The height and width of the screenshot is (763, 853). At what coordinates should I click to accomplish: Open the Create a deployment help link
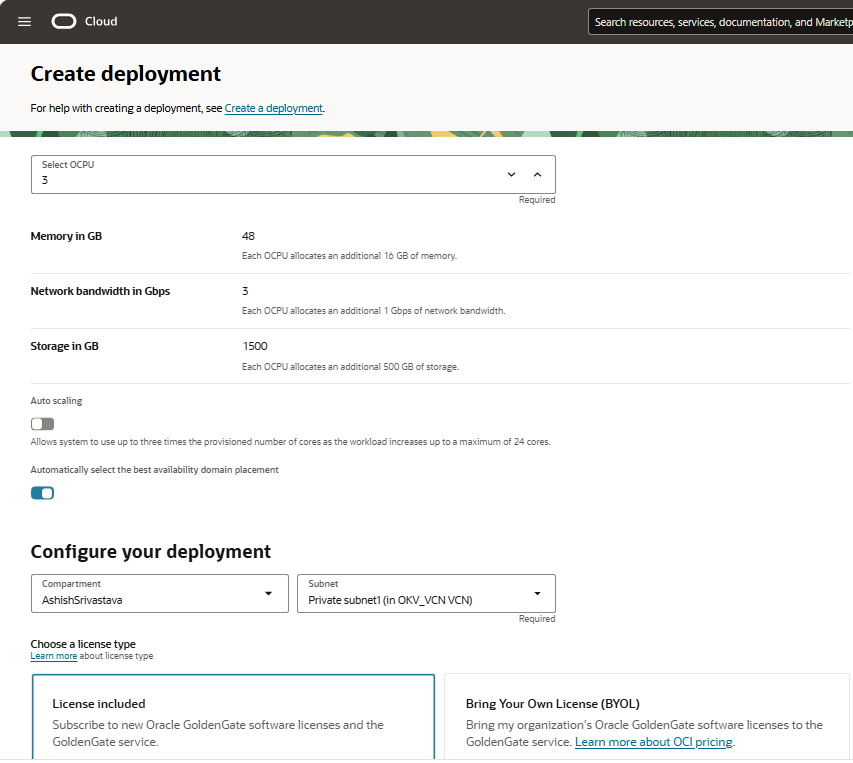274,108
